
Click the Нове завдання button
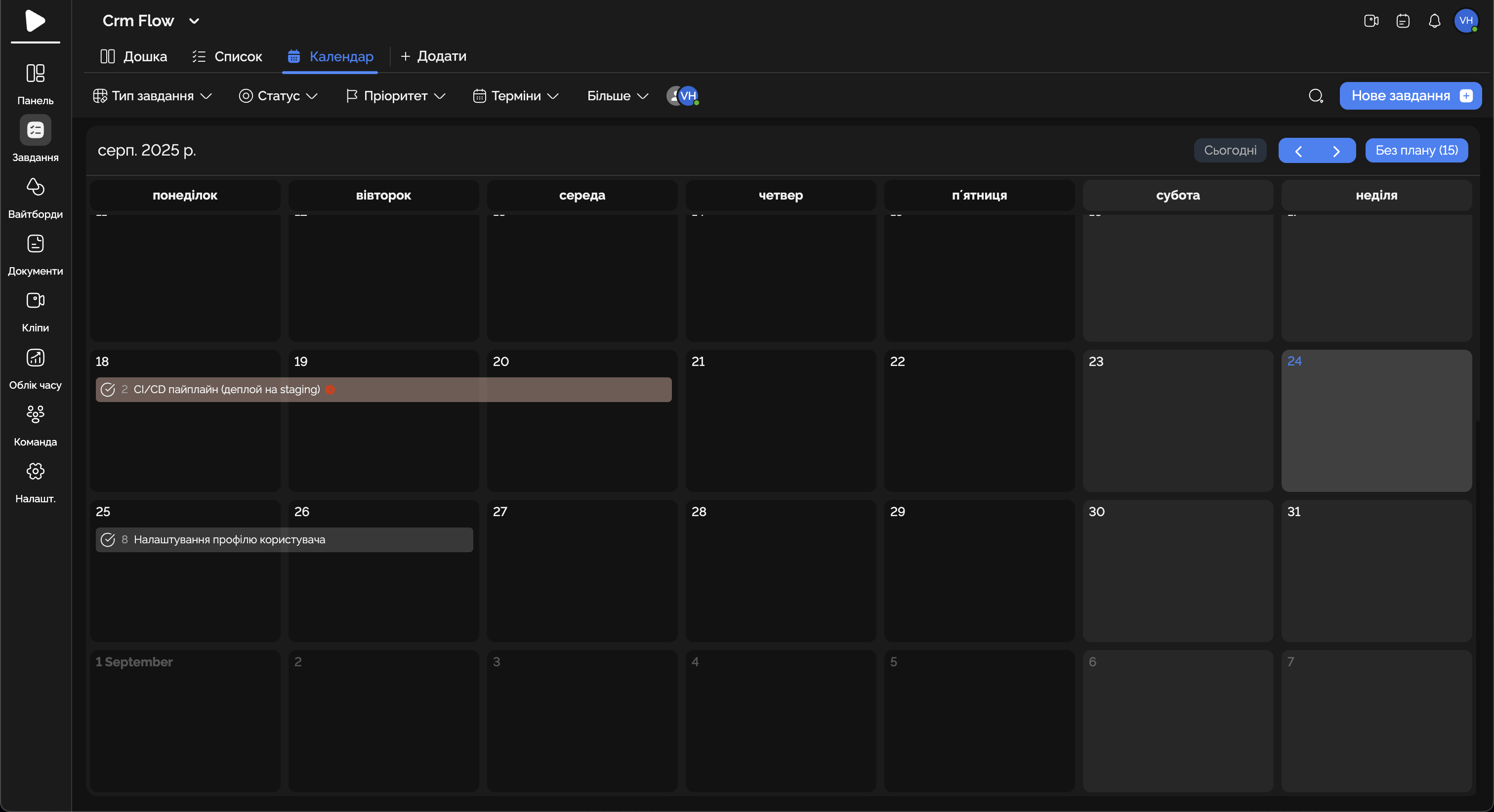1410,96
